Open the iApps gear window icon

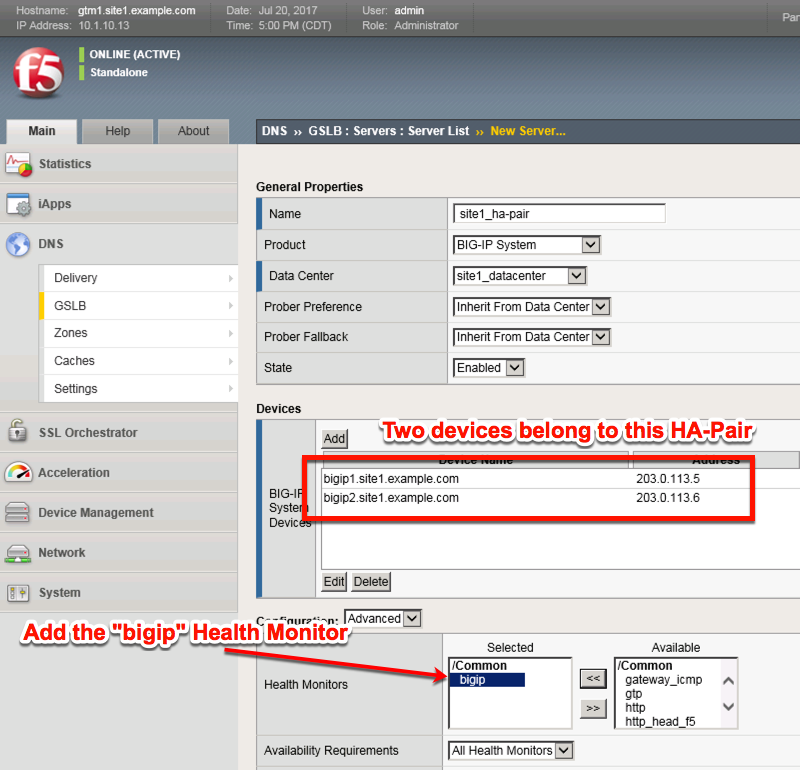click(x=18, y=204)
